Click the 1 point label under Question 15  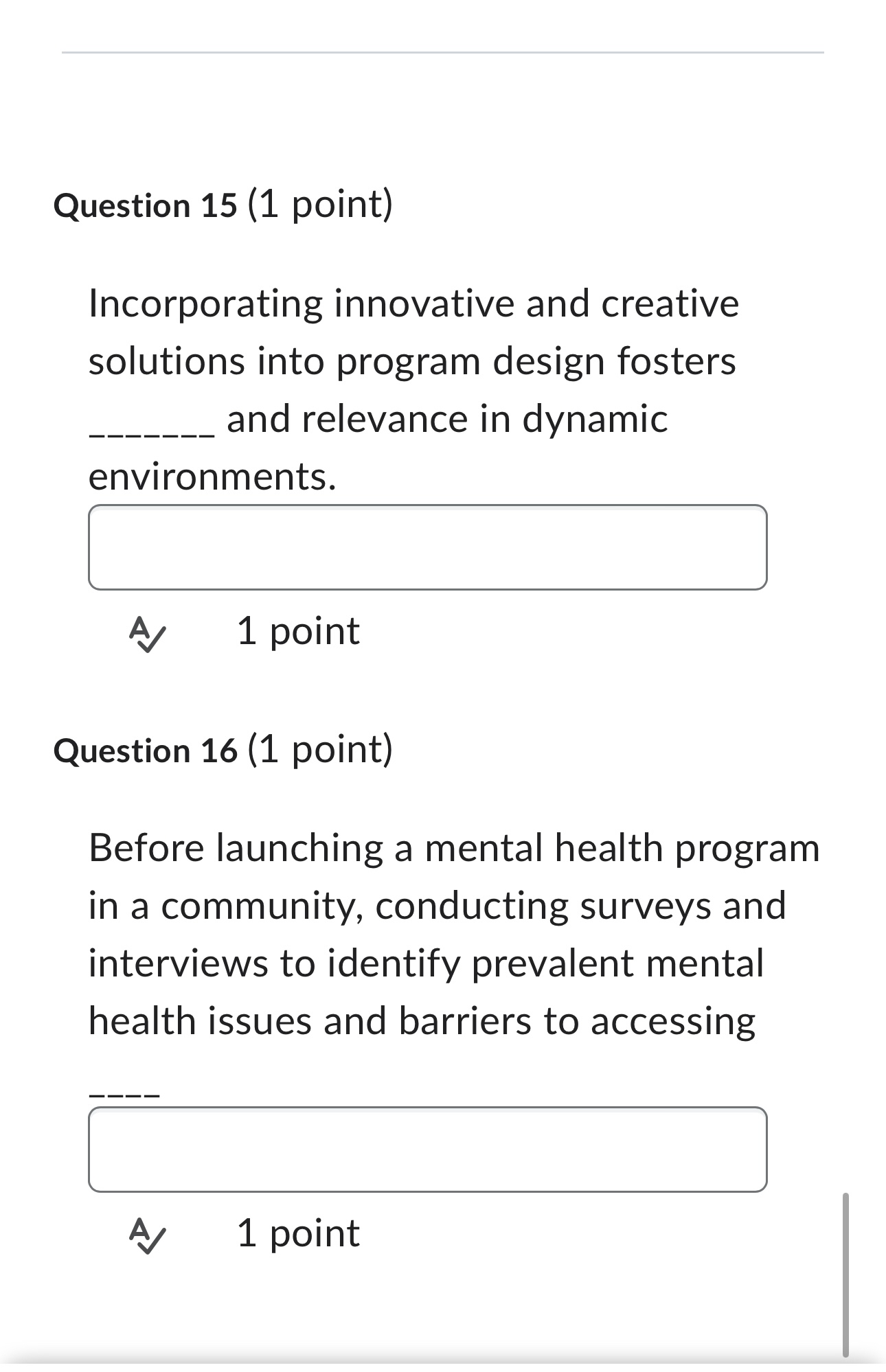tap(297, 633)
